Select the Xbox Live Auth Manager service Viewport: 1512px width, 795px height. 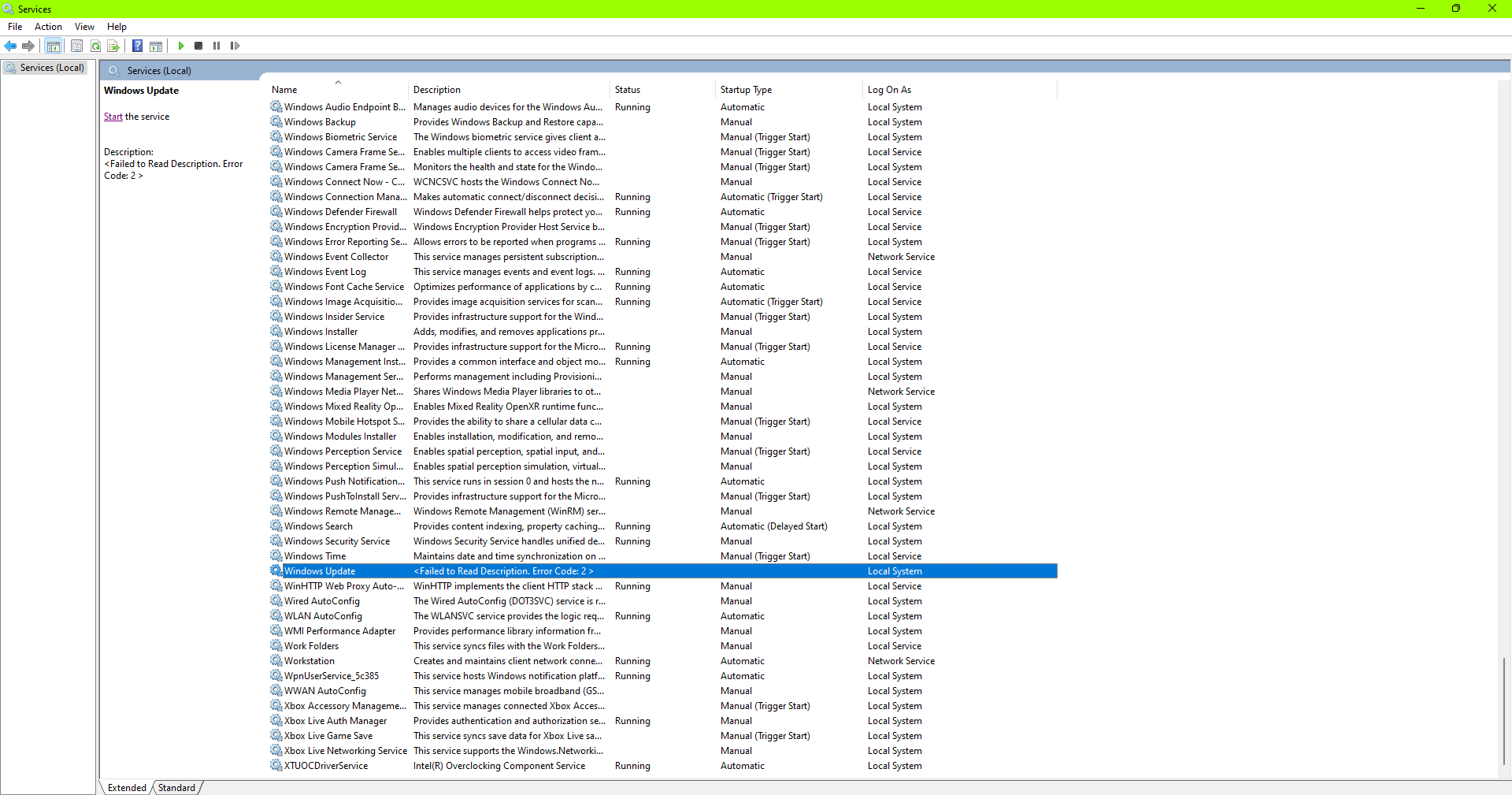click(x=663, y=721)
